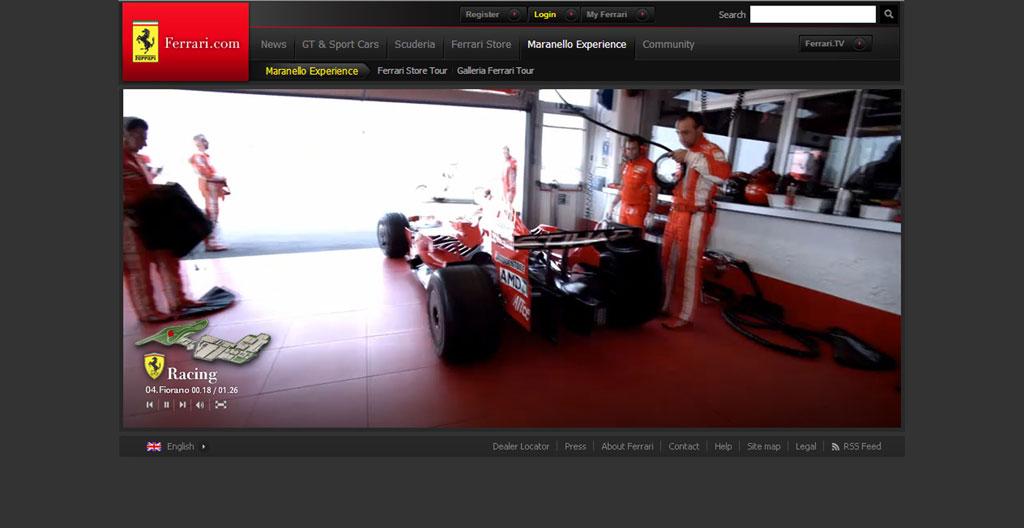Mute the video sound
The image size is (1024, 528).
(199, 405)
